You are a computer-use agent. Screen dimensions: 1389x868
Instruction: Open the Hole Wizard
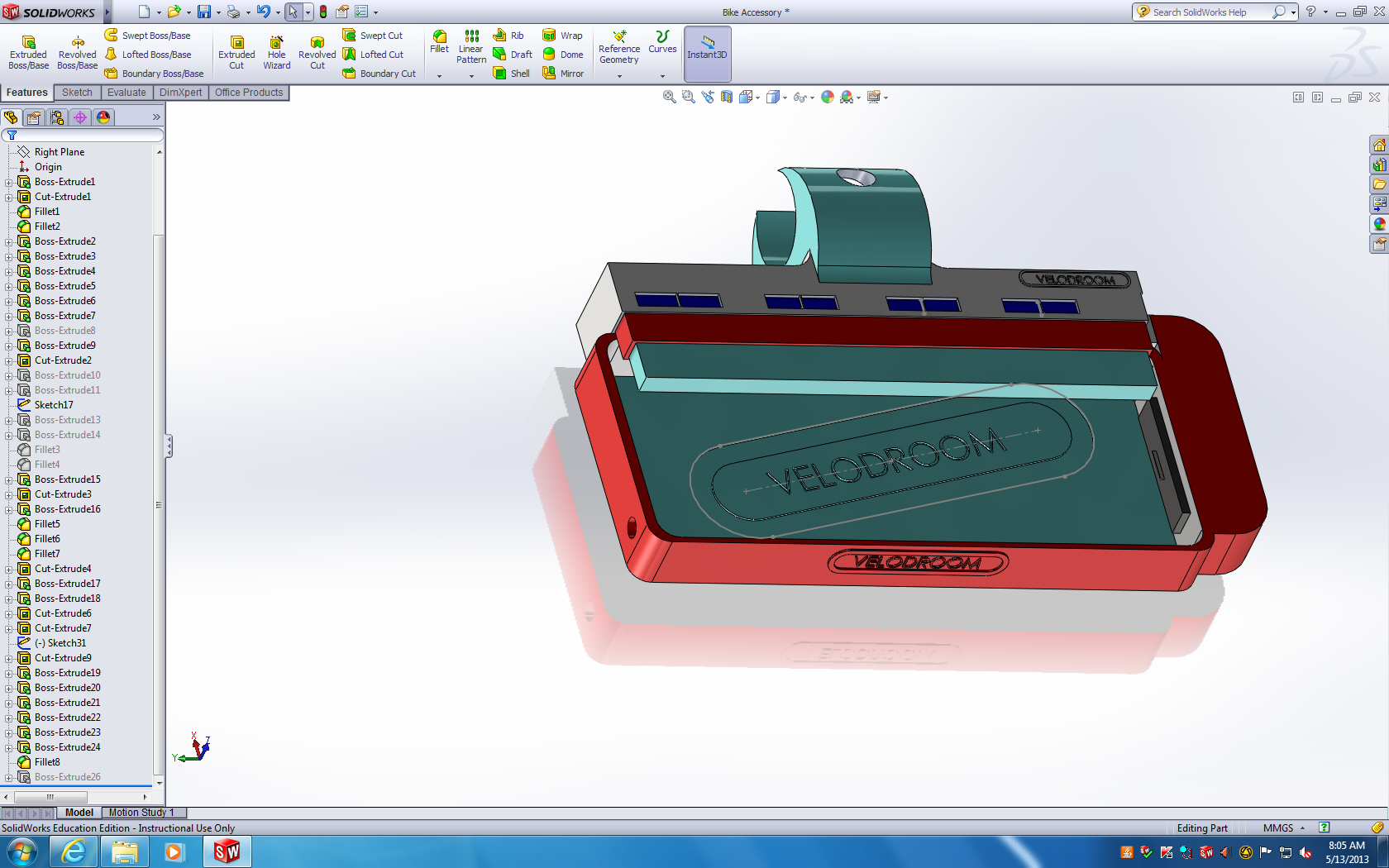coord(277,53)
